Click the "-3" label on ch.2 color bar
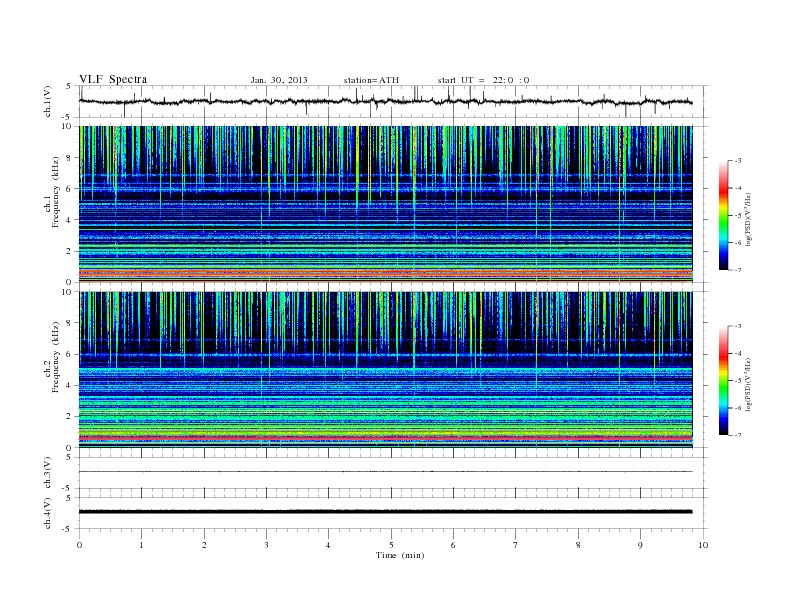This screenshot has height=612, width=792. pos(738,326)
